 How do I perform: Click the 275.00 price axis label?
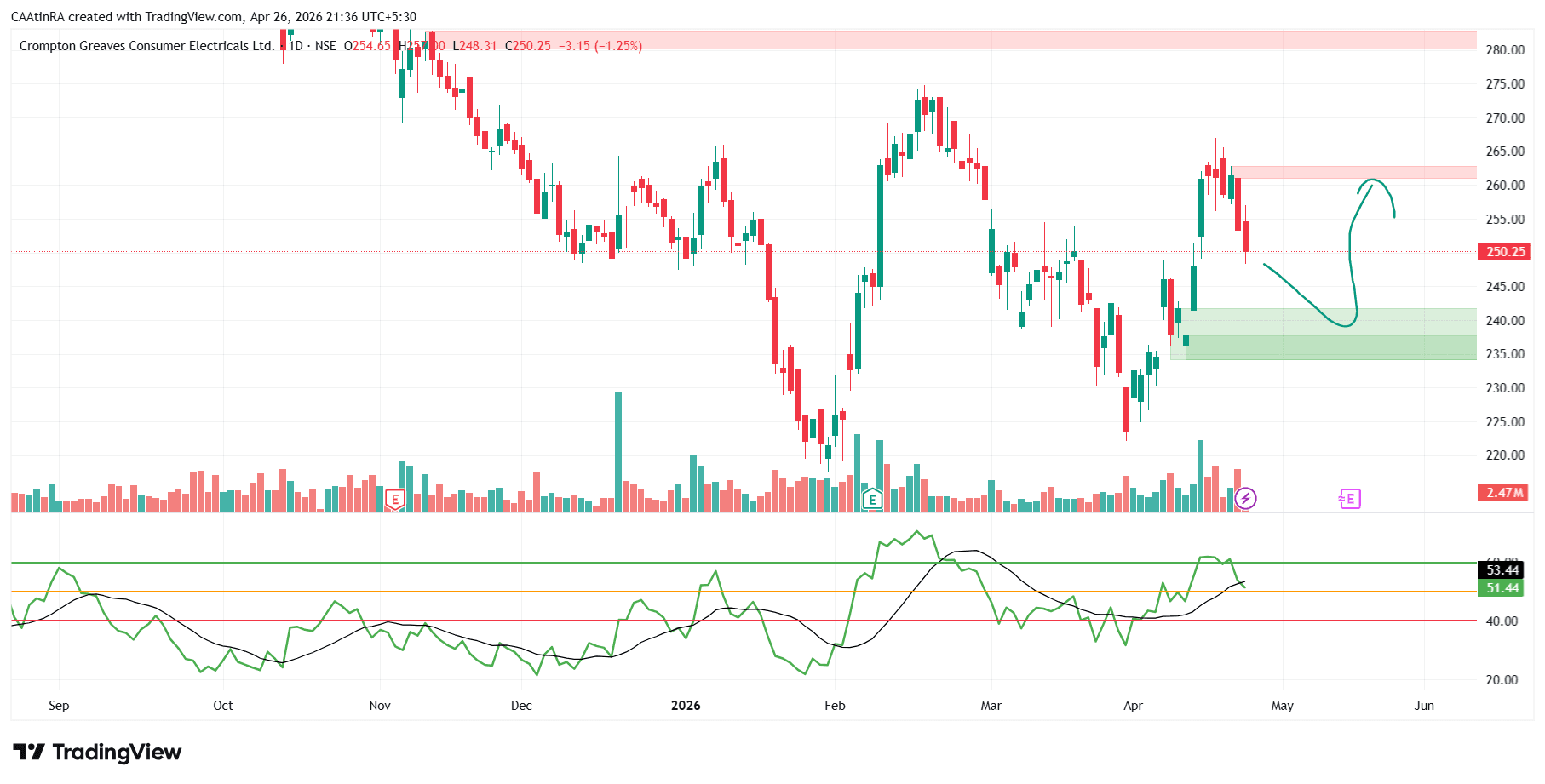pos(1505,84)
